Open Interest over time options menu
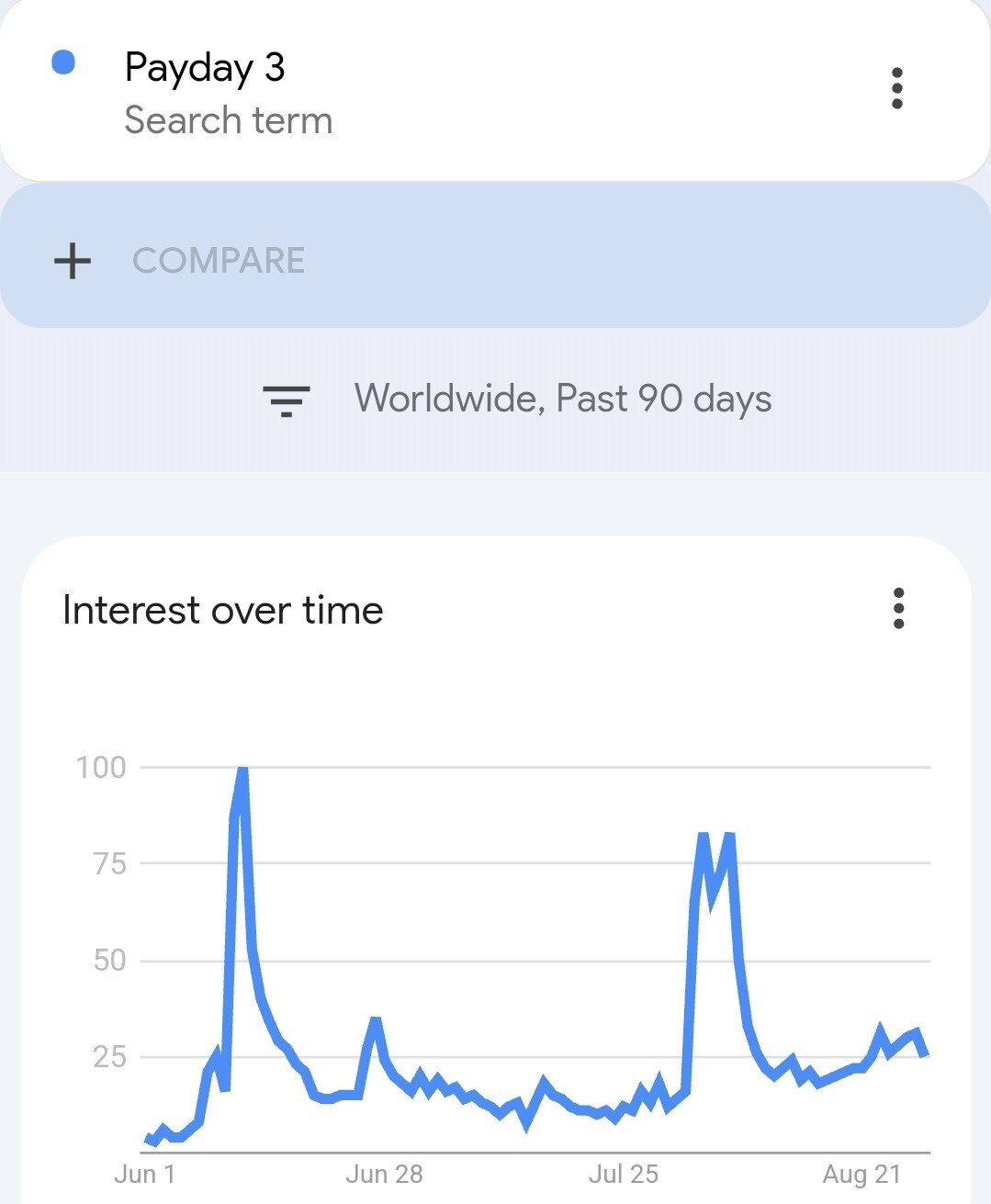The width and height of the screenshot is (991, 1204). point(898,609)
